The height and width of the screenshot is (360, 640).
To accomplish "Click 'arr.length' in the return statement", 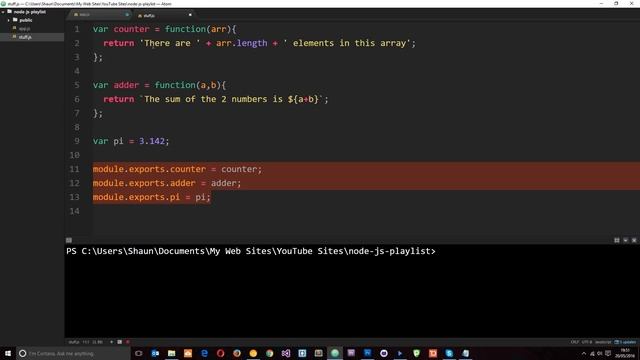I will [242, 43].
